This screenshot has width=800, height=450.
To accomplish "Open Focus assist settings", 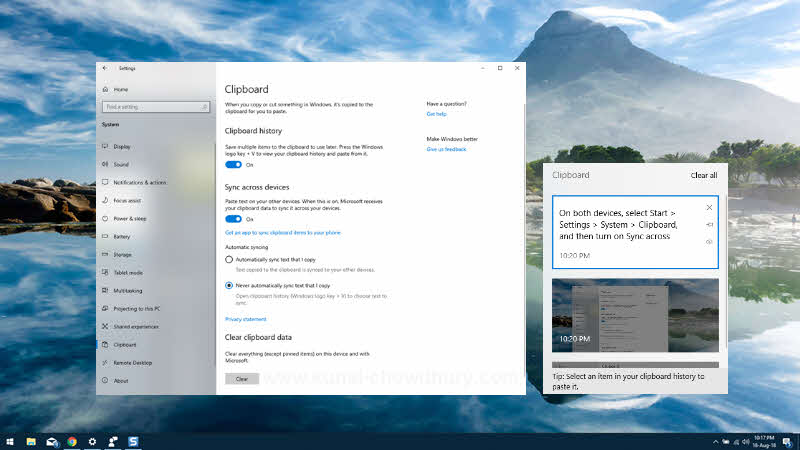I will [x=121, y=201].
